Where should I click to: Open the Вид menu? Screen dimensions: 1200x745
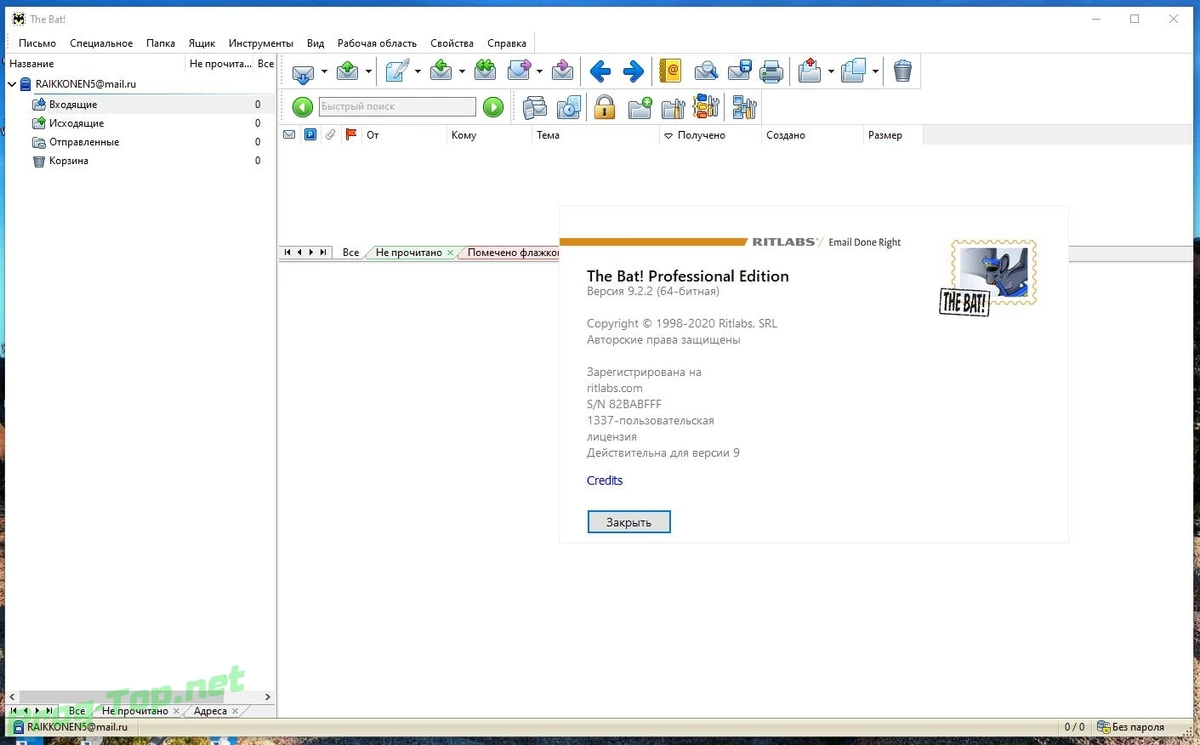(x=316, y=43)
